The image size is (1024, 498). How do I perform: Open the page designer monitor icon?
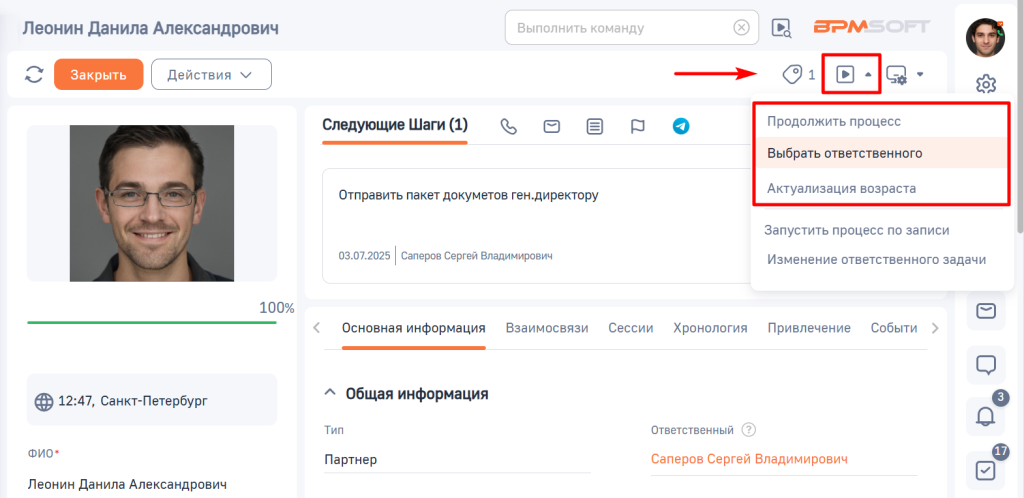point(897,74)
